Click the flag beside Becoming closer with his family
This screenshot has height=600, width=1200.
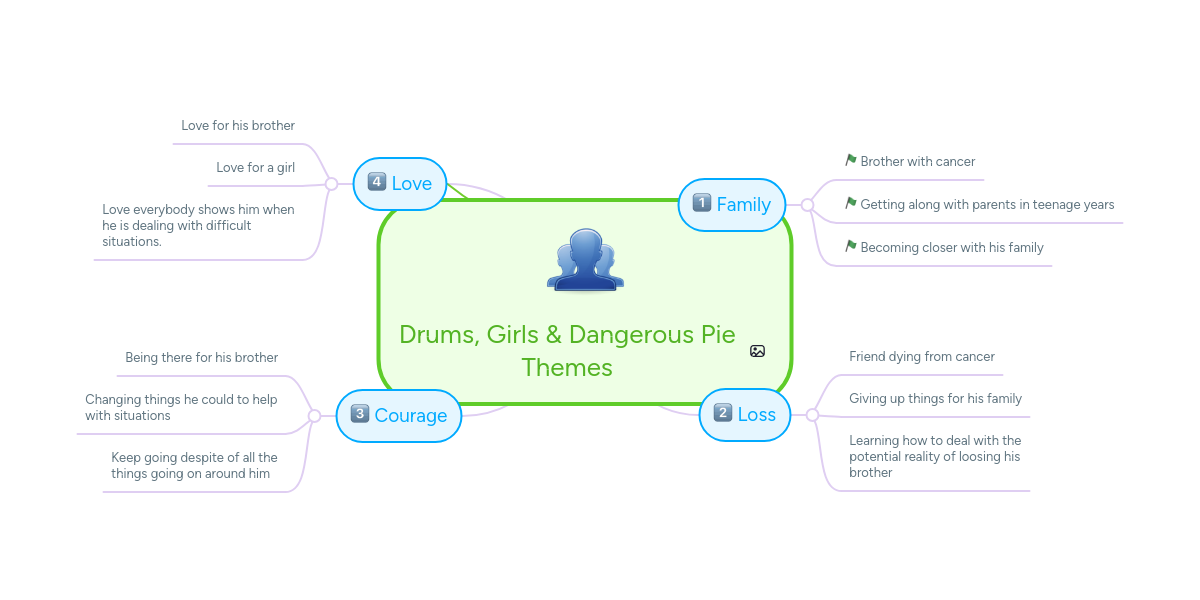[851, 247]
